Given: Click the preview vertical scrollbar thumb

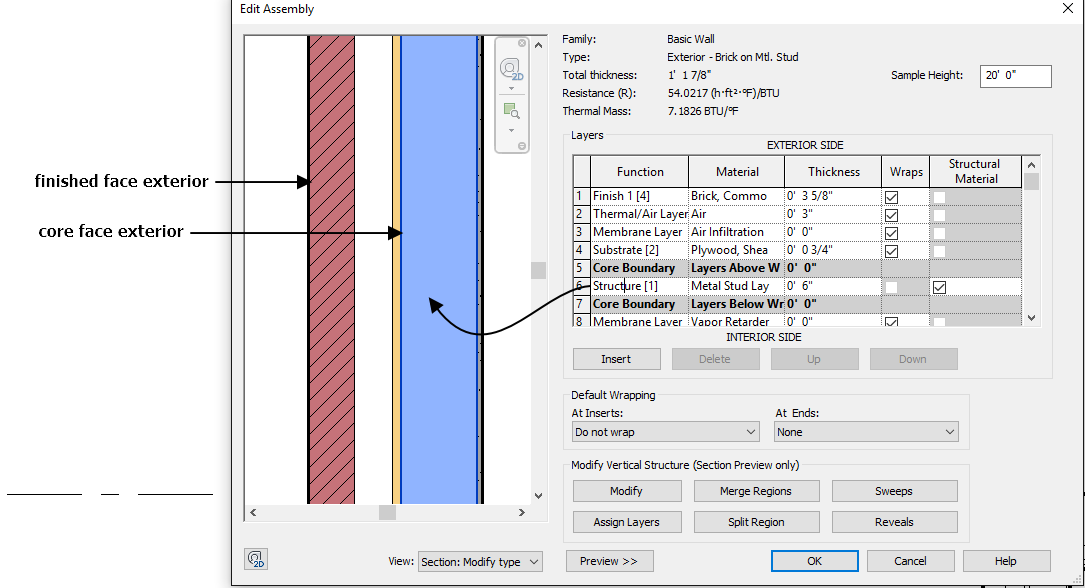Looking at the screenshot, I should 538,270.
